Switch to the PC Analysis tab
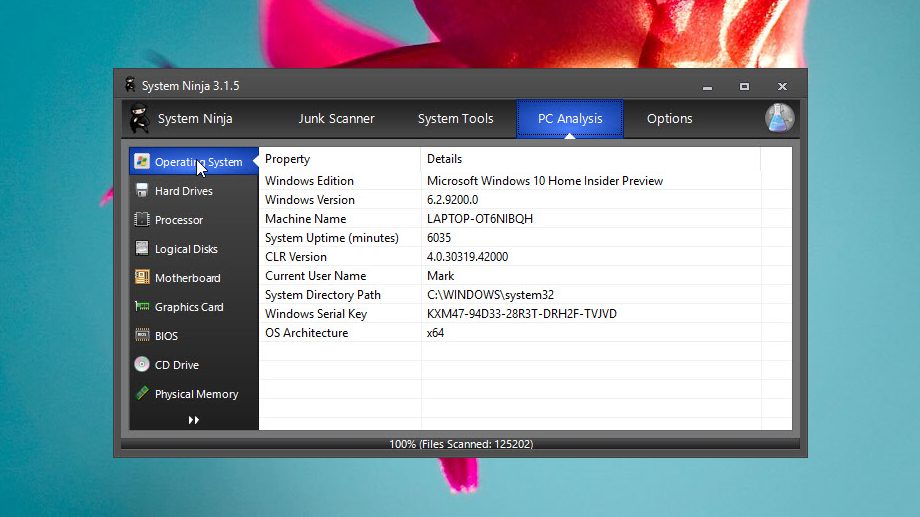 (570, 119)
